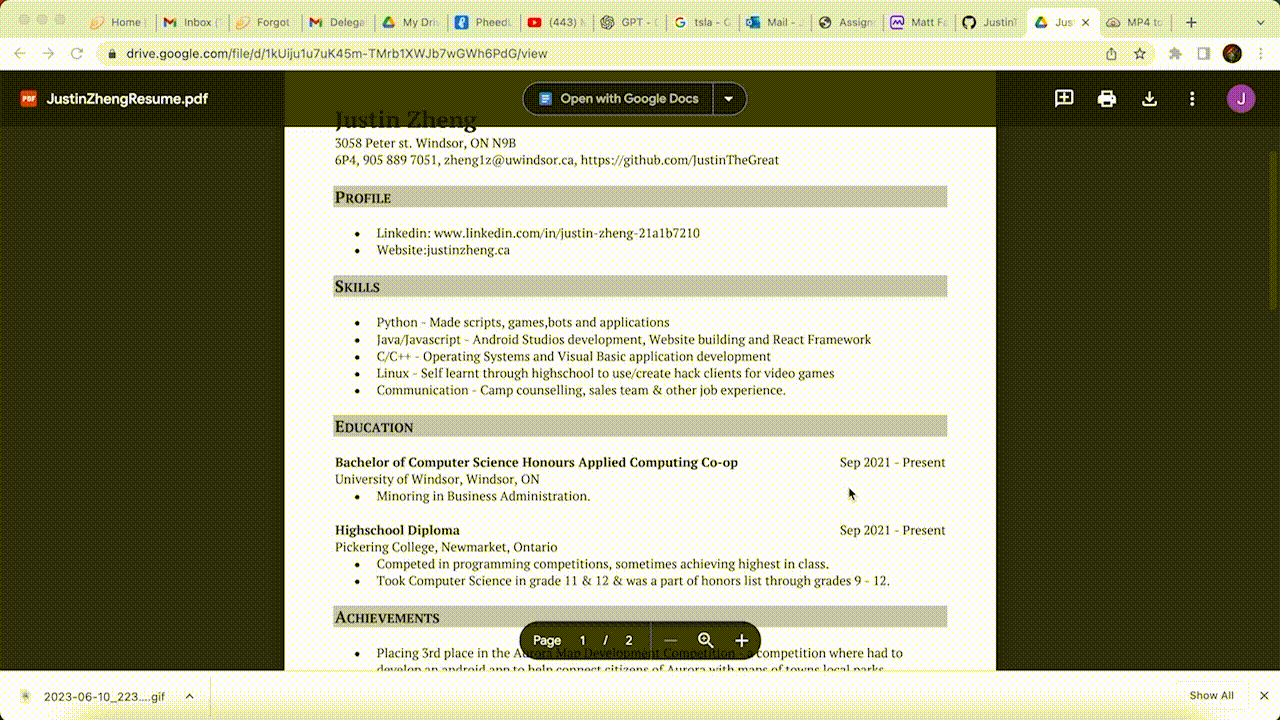Click the Education section heading
The image size is (1280, 720).
point(640,426)
